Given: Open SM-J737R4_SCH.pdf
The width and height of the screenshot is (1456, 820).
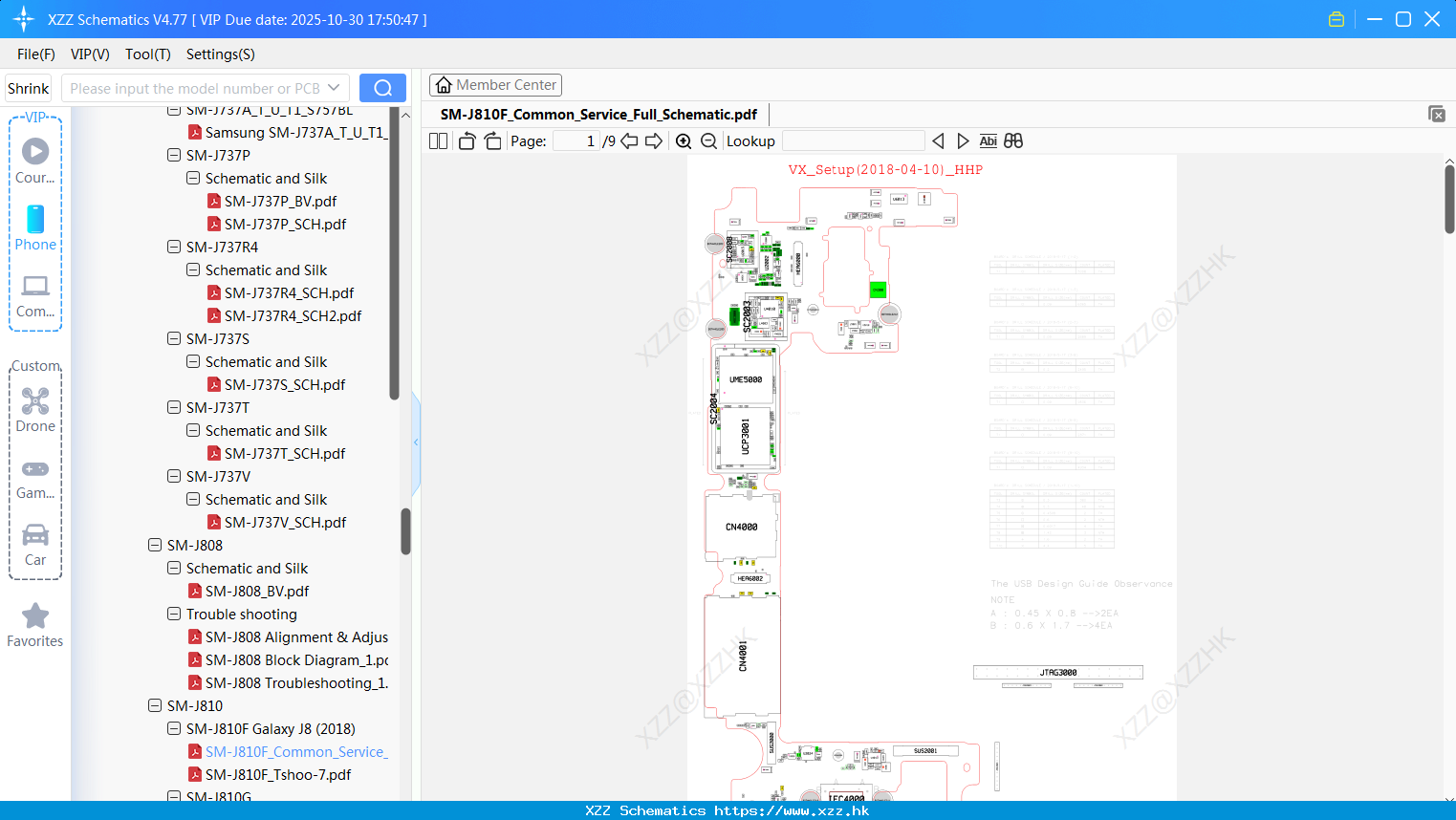Looking at the screenshot, I should pyautogui.click(x=289, y=292).
